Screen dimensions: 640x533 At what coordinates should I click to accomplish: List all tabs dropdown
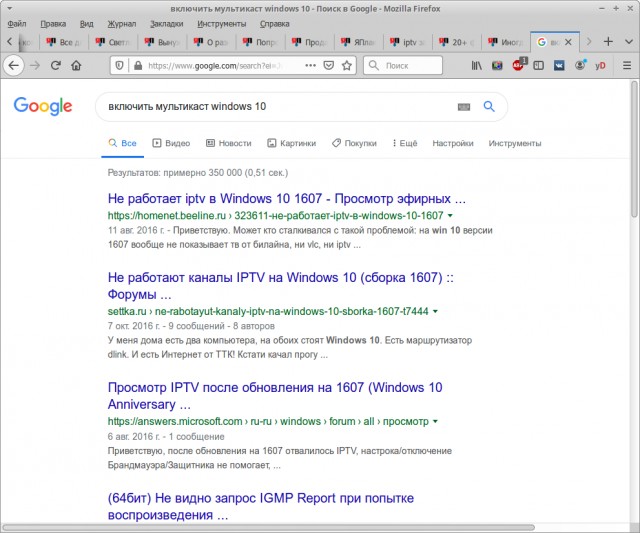pyautogui.click(x=629, y=42)
